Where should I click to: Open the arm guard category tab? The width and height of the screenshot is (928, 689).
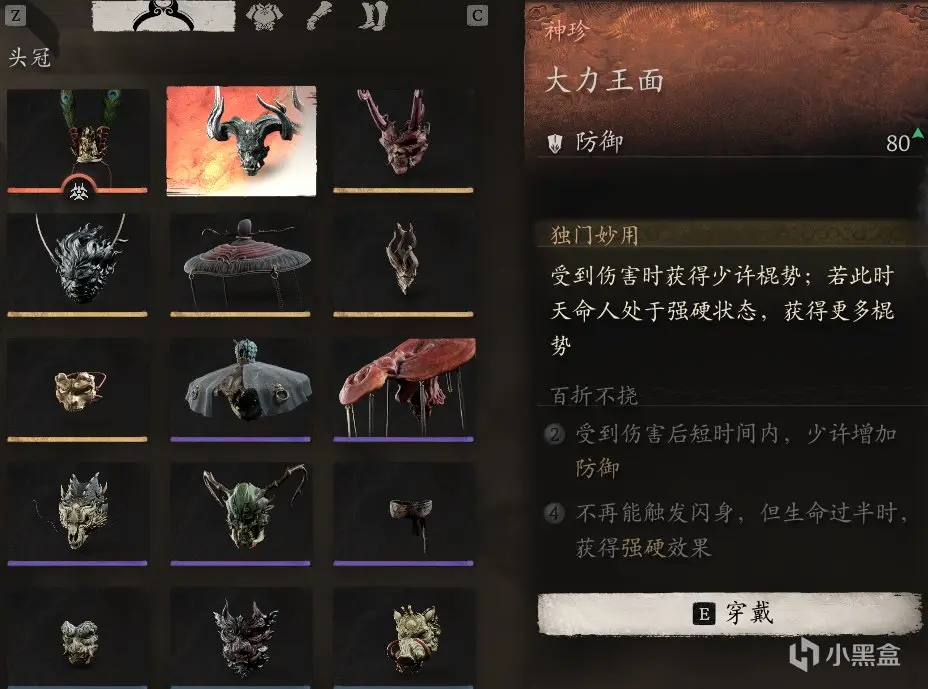click(320, 16)
